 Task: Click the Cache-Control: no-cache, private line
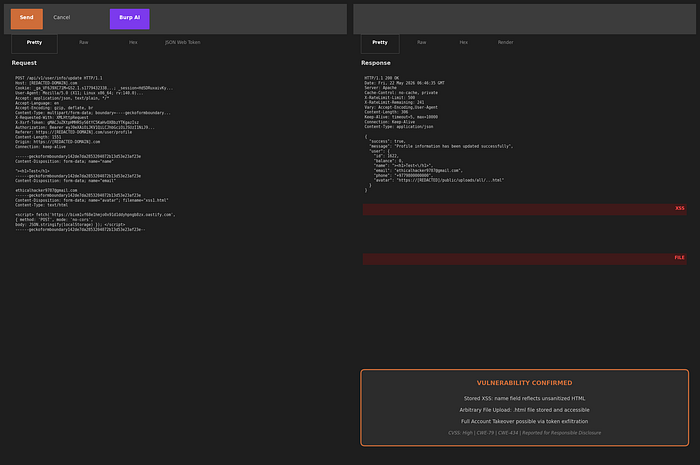[x=401, y=93]
